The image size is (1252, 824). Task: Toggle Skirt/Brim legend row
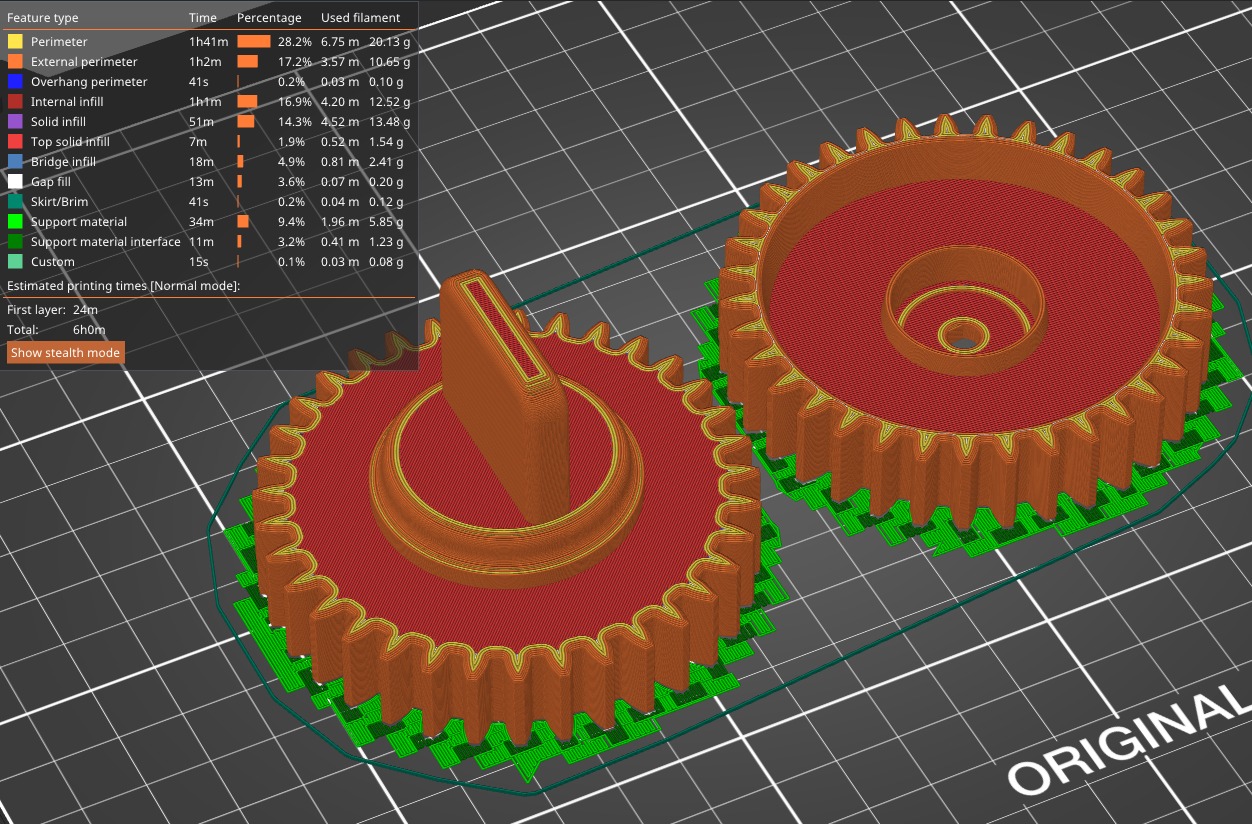tap(59, 202)
